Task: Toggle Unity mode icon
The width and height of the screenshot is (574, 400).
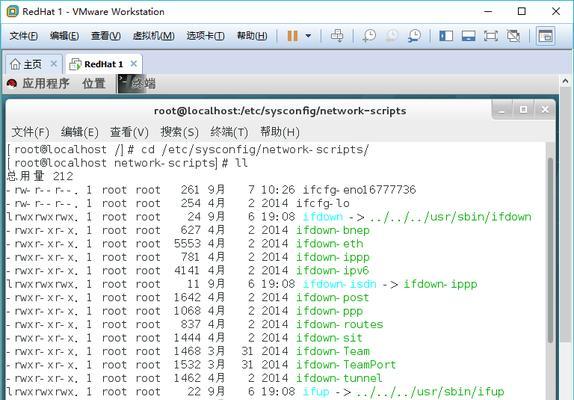Action: pyautogui.click(x=513, y=36)
